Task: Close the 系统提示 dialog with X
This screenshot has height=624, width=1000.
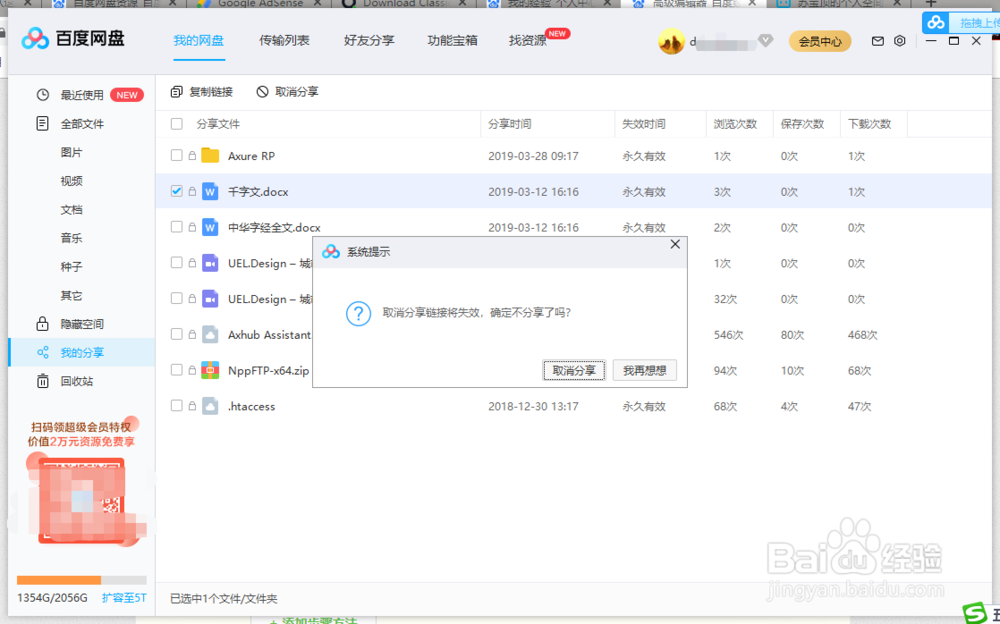Action: (x=675, y=244)
